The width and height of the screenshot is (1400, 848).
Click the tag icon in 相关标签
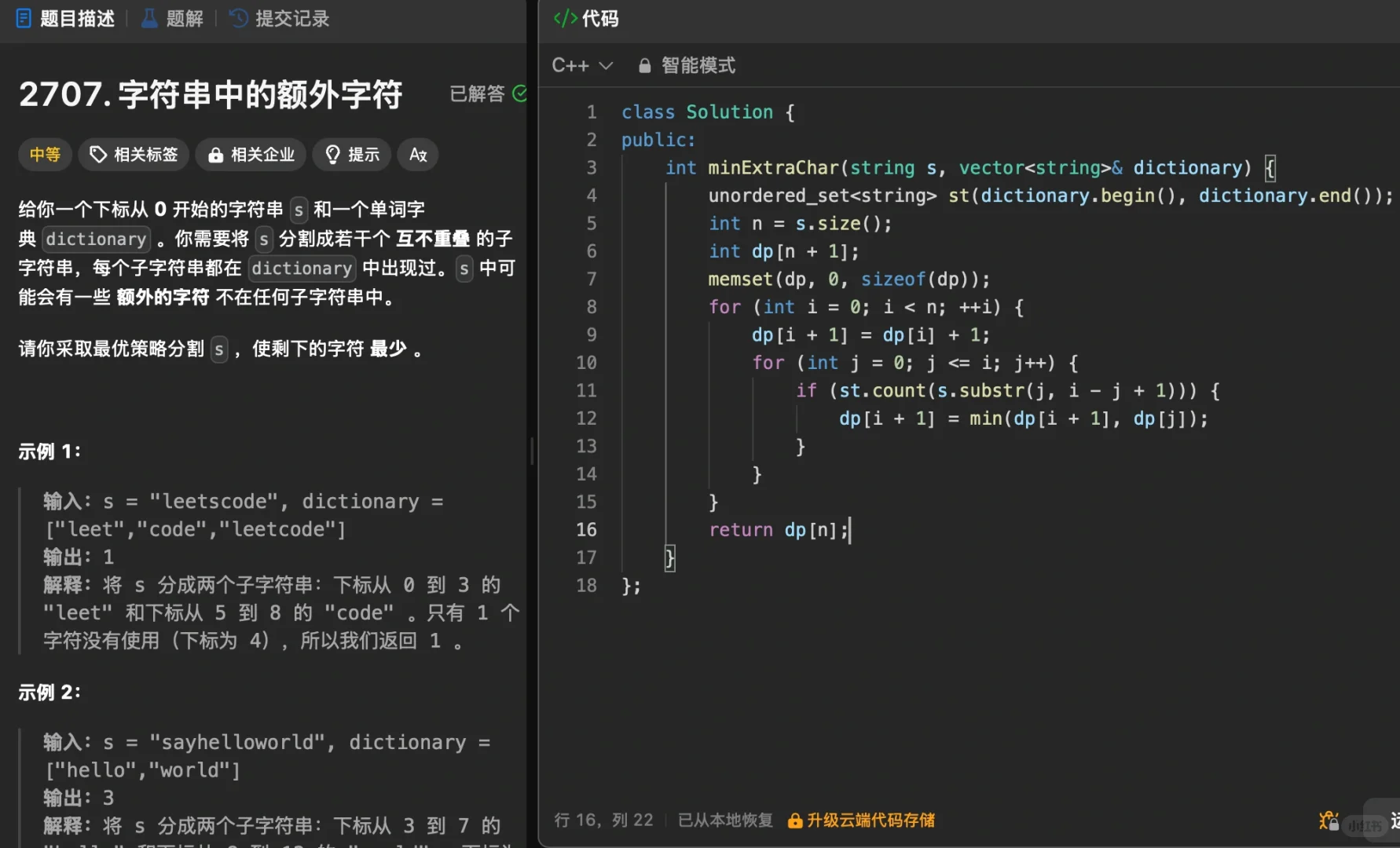(x=98, y=155)
